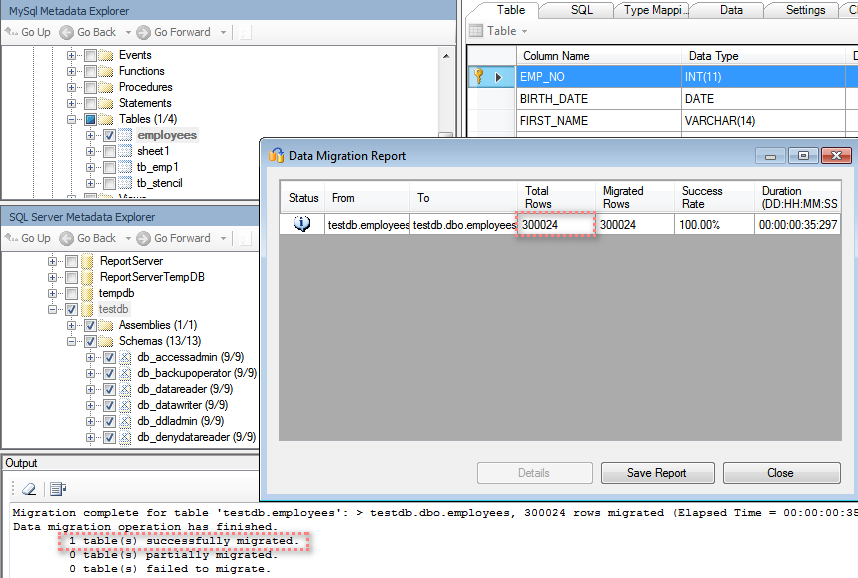Select the employees table in MySql tree
858x578 pixels.
pyautogui.click(x=167, y=135)
